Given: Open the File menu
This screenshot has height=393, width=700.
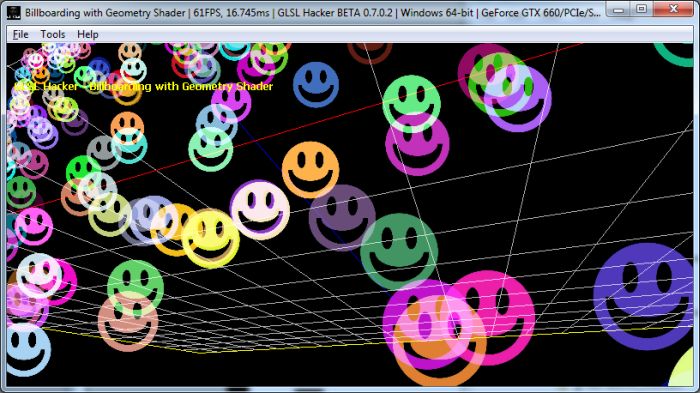Looking at the screenshot, I should [21, 34].
